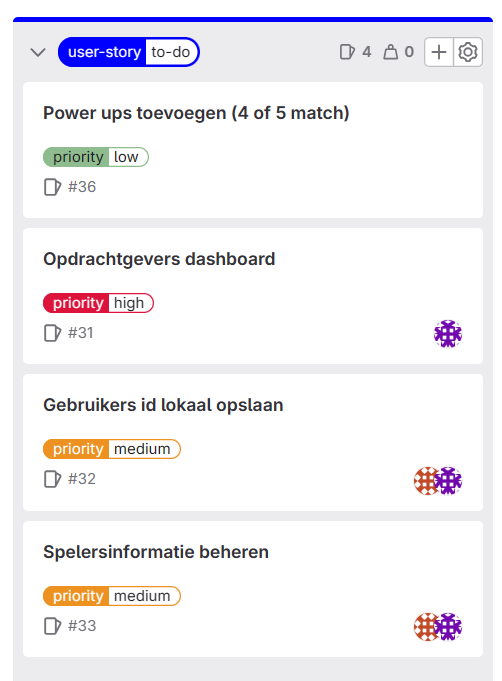Open the Spelersinformatie beheren issue
The image size is (502, 681).
pyautogui.click(x=156, y=552)
